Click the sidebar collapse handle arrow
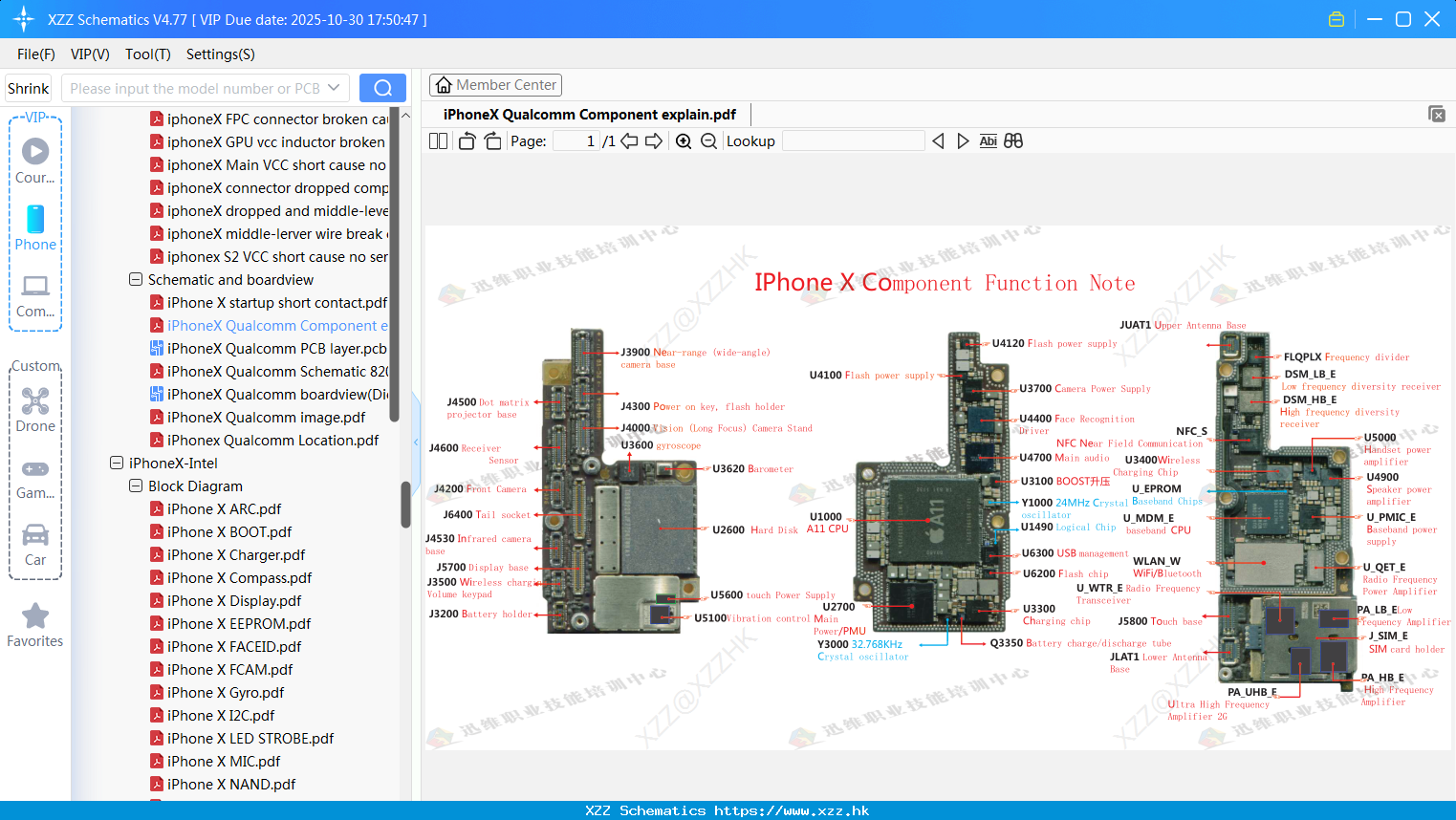The image size is (1456, 820). pos(416,442)
